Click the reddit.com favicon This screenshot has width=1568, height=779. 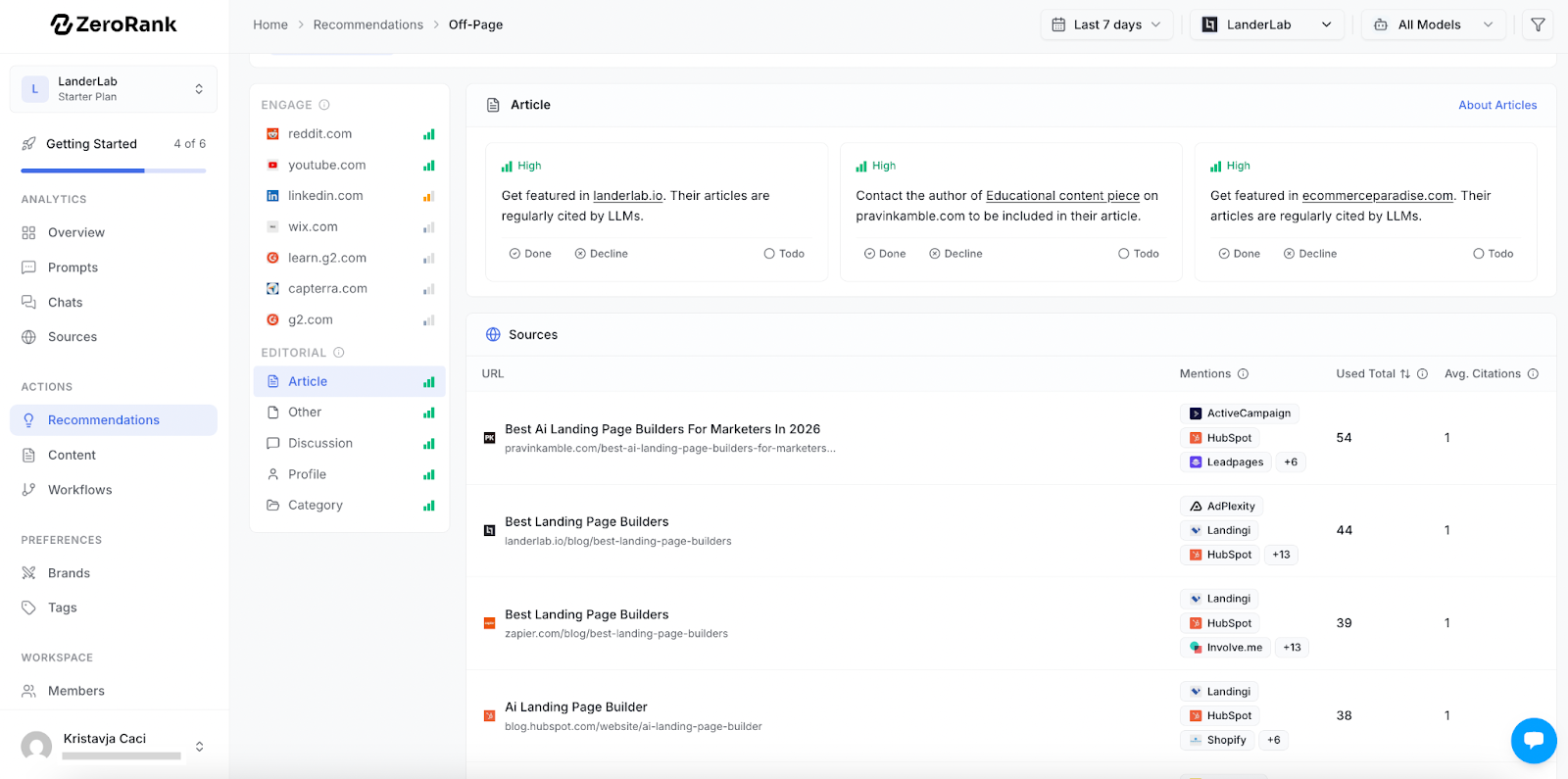[x=272, y=134]
